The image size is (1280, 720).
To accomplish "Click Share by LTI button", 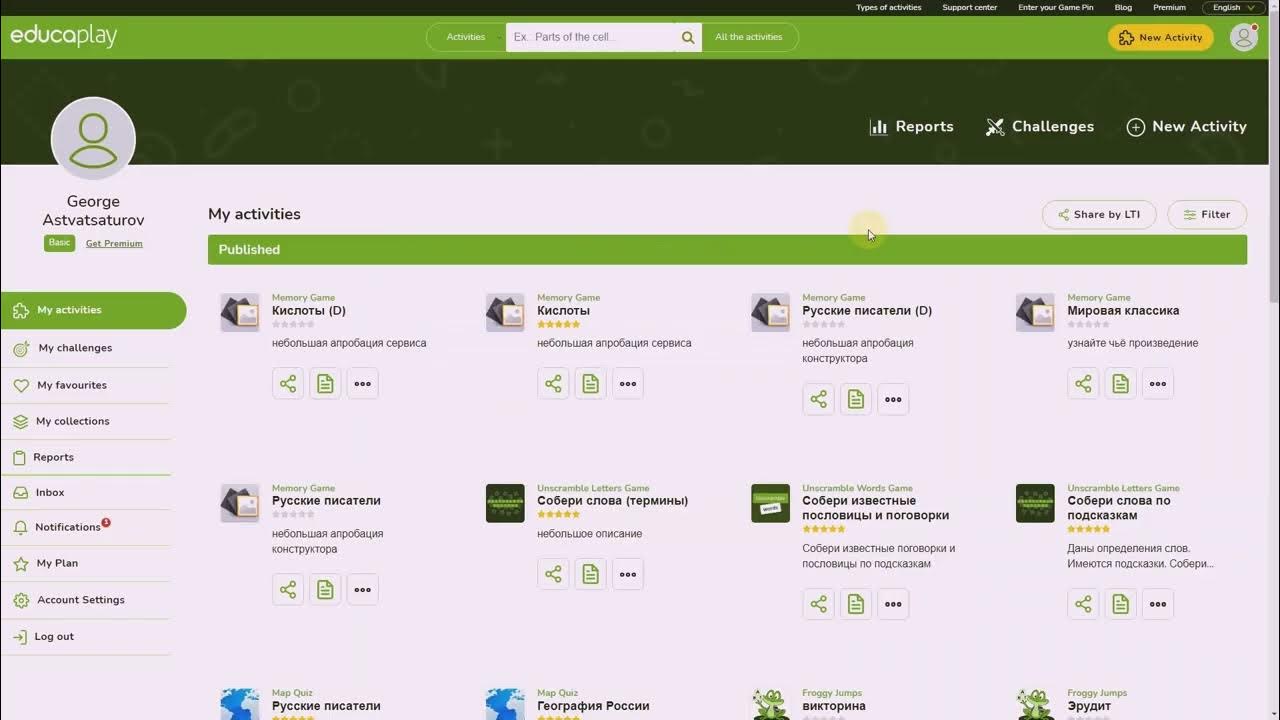I will pyautogui.click(x=1099, y=214).
